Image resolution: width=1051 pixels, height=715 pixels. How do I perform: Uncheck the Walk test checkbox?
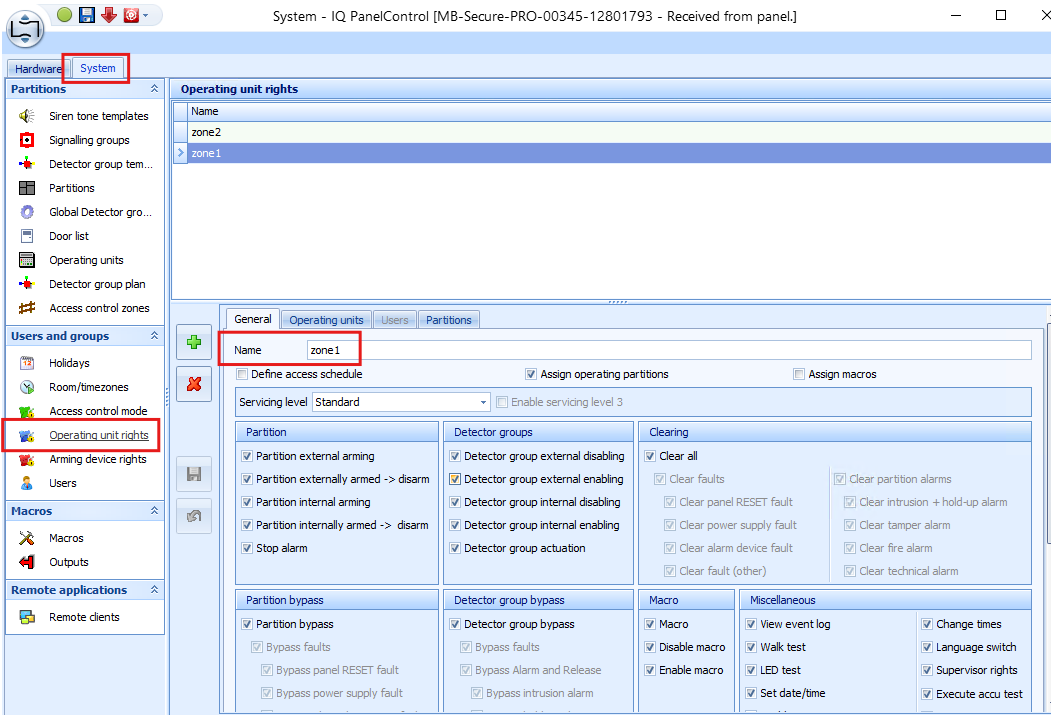point(751,647)
